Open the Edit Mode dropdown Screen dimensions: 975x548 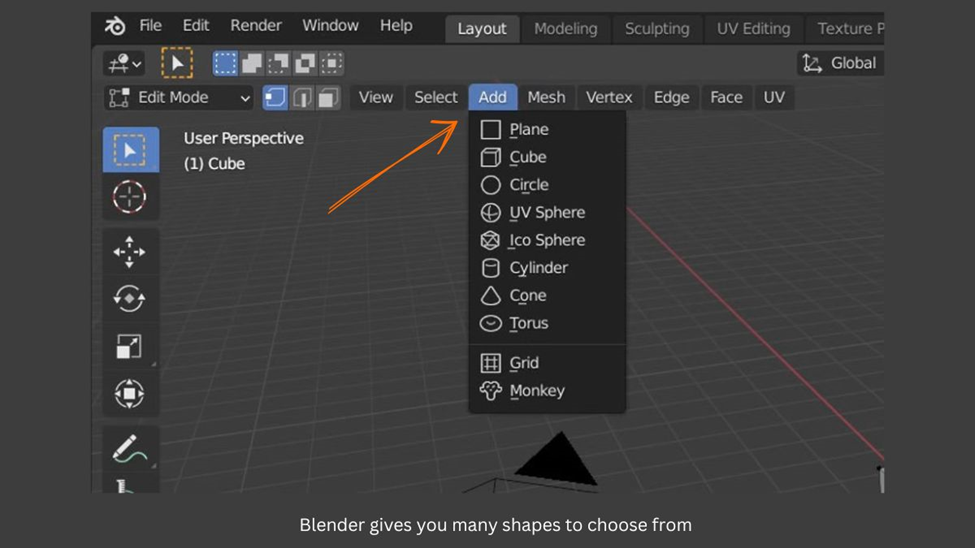tap(178, 98)
